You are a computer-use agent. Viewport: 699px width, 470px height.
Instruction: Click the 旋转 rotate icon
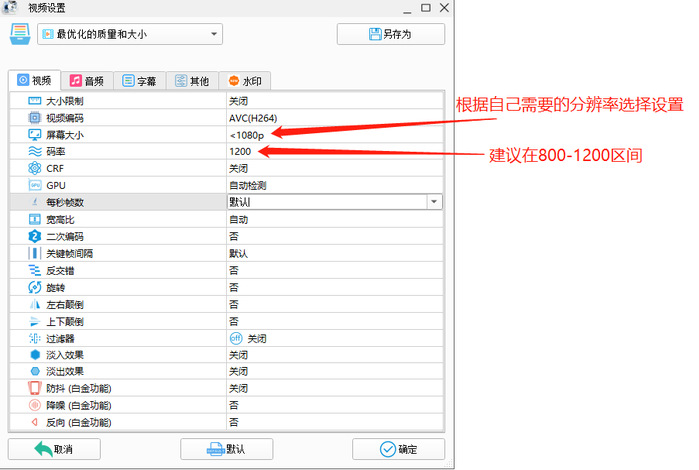click(34, 287)
